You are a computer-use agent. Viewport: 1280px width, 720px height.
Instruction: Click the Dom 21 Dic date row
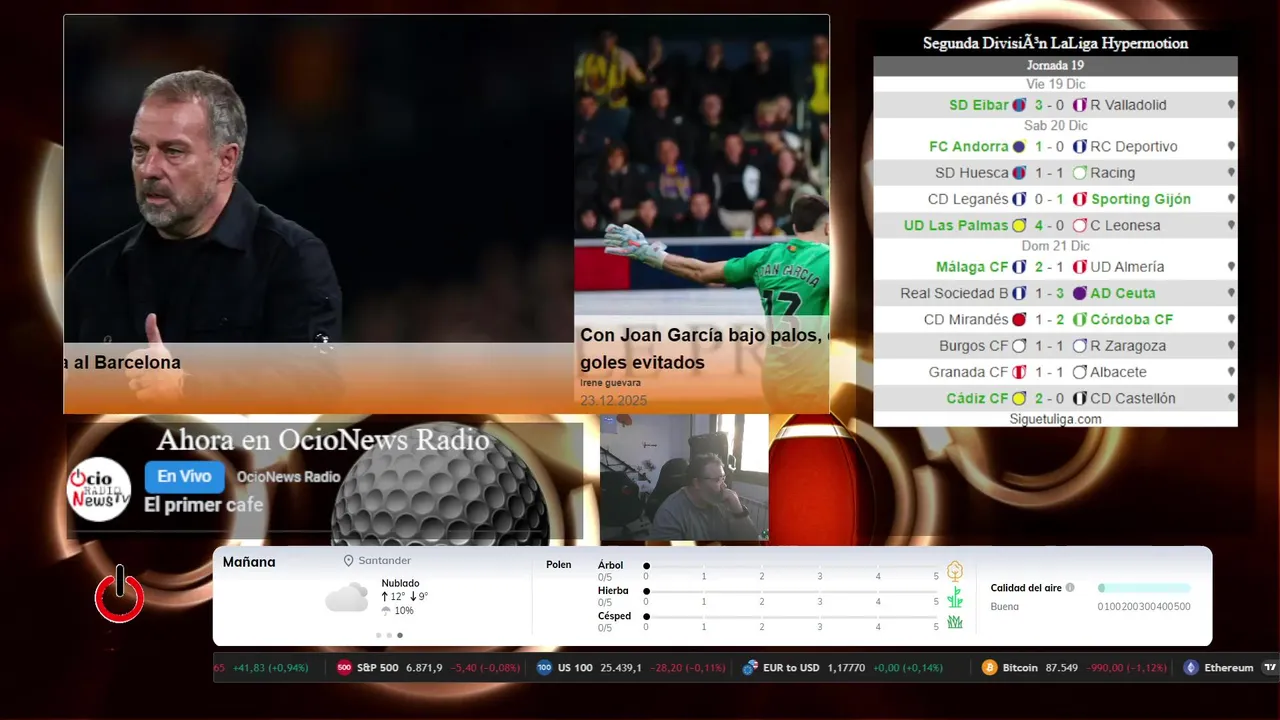point(1055,246)
